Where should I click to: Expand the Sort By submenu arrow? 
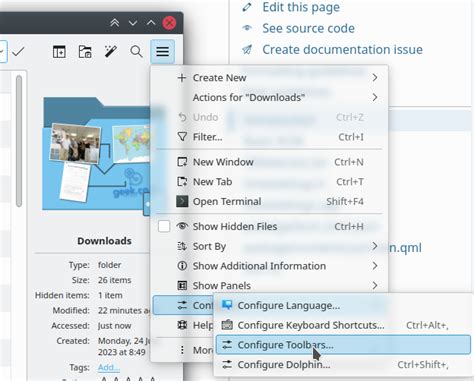click(x=375, y=246)
